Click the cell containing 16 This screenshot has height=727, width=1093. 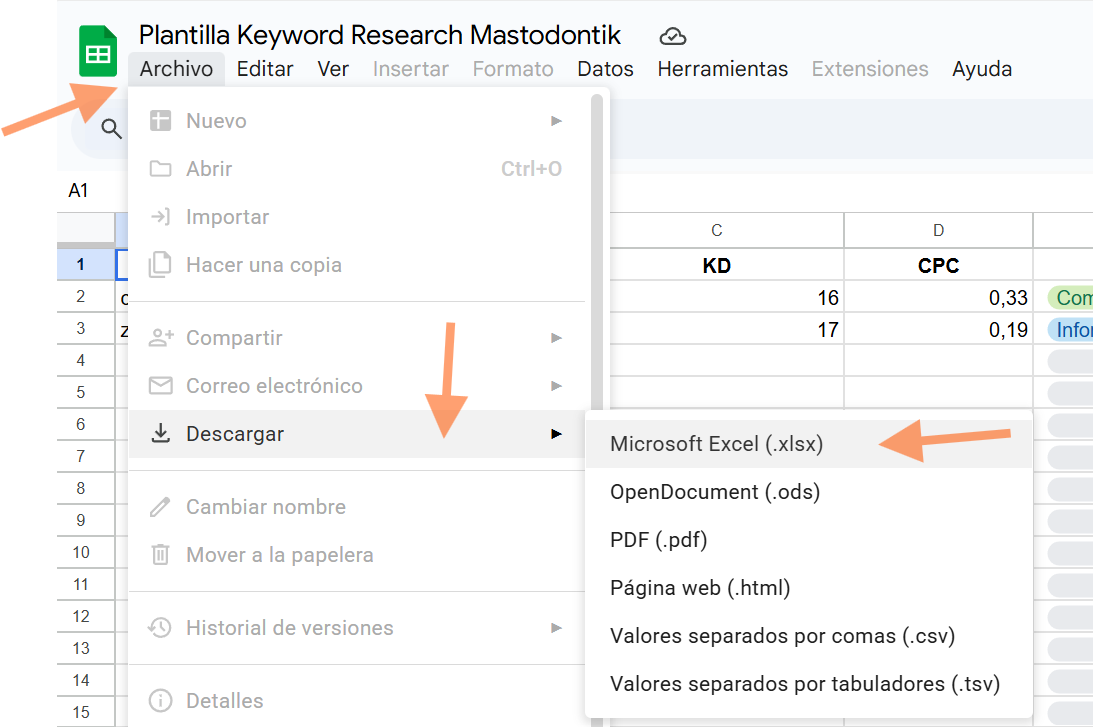click(727, 298)
